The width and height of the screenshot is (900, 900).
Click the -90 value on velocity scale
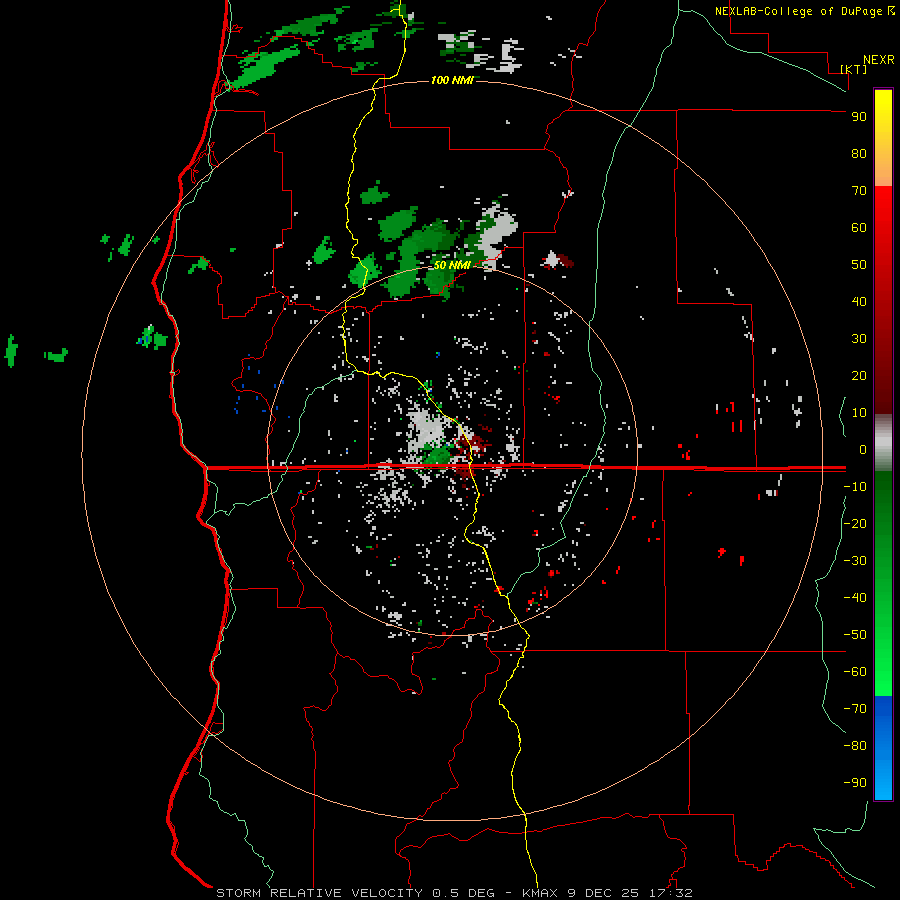pyautogui.click(x=855, y=783)
